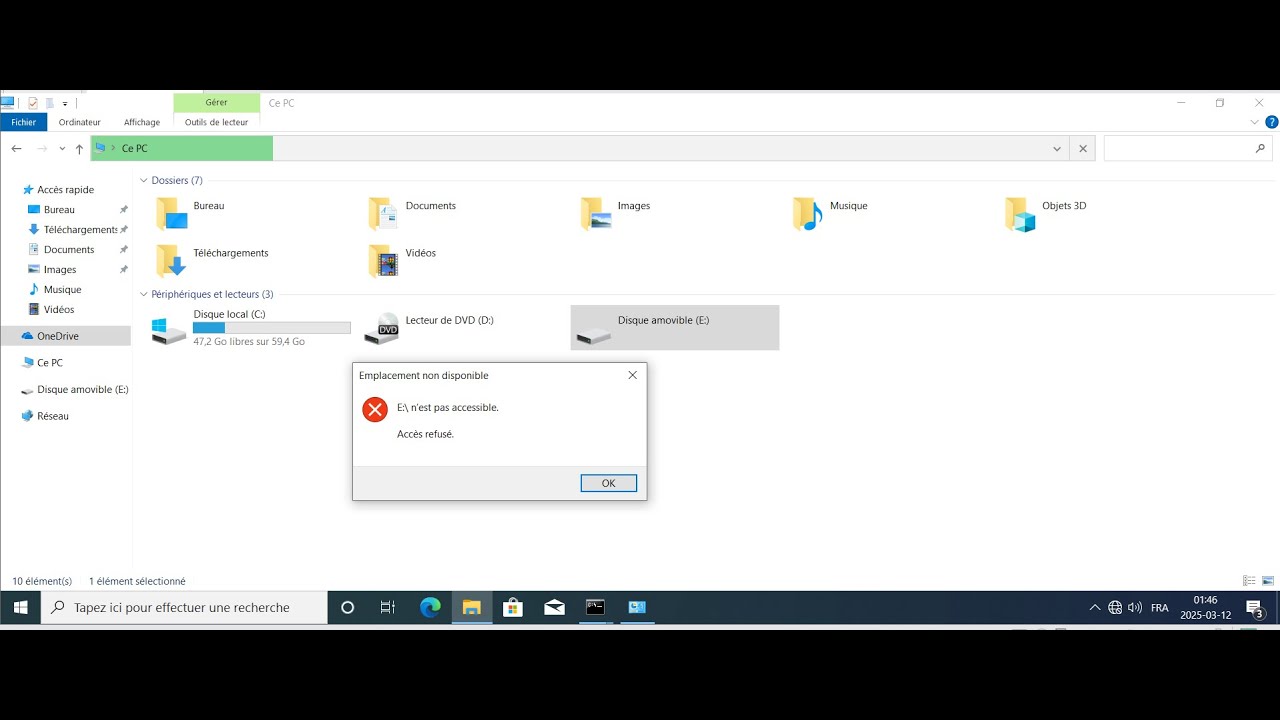
Task: Open the Windows Start menu
Action: click(x=20, y=607)
